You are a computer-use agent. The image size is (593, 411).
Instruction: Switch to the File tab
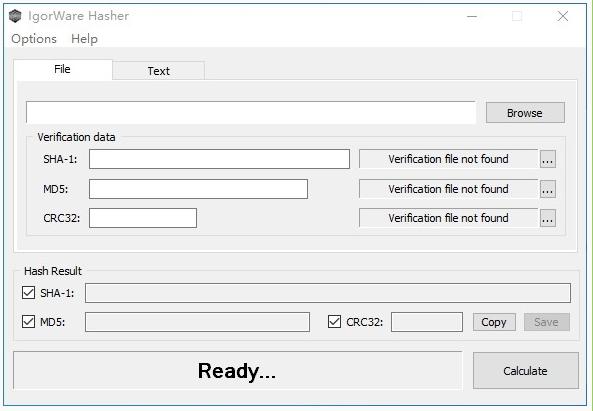coord(63,70)
